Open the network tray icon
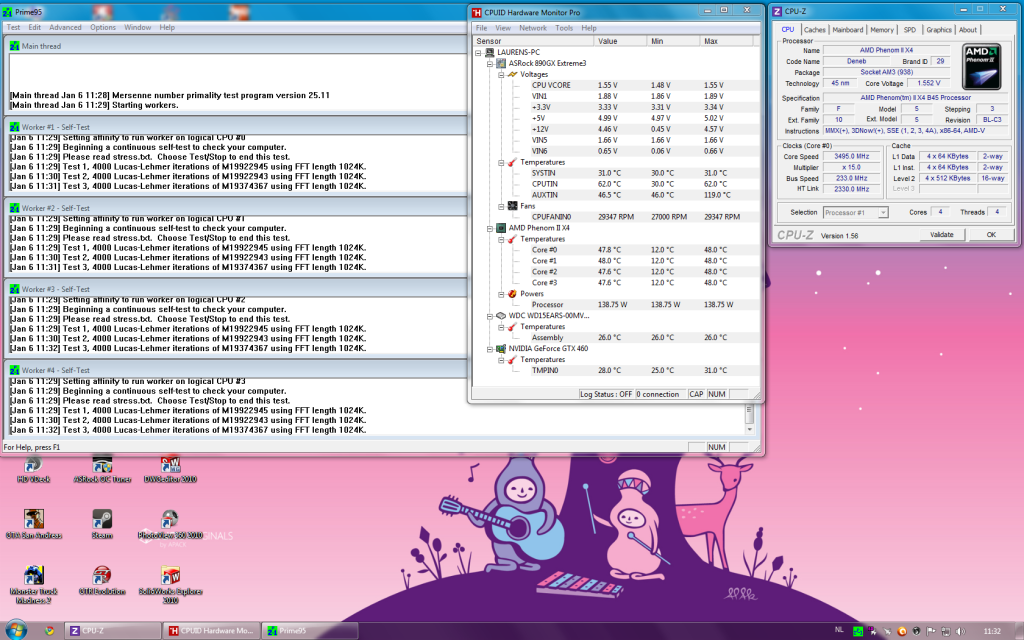The width and height of the screenshot is (1024, 640). pos(945,631)
